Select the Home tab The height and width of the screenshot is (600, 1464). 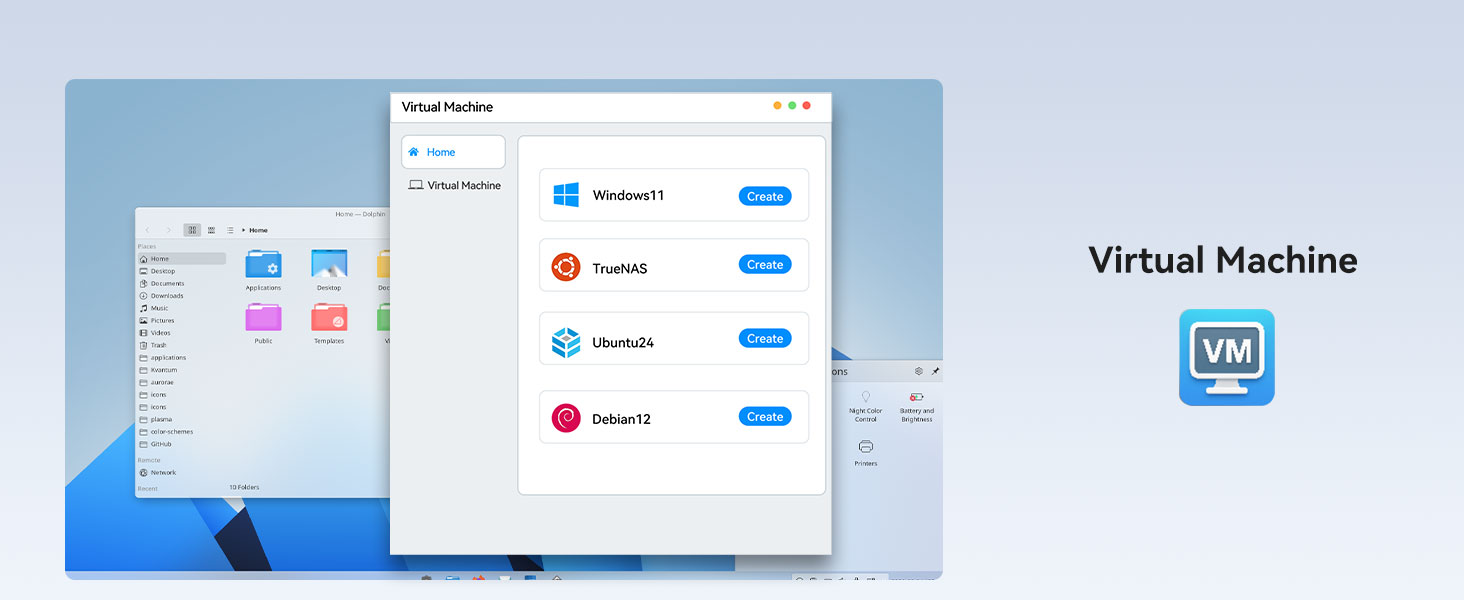click(438, 151)
